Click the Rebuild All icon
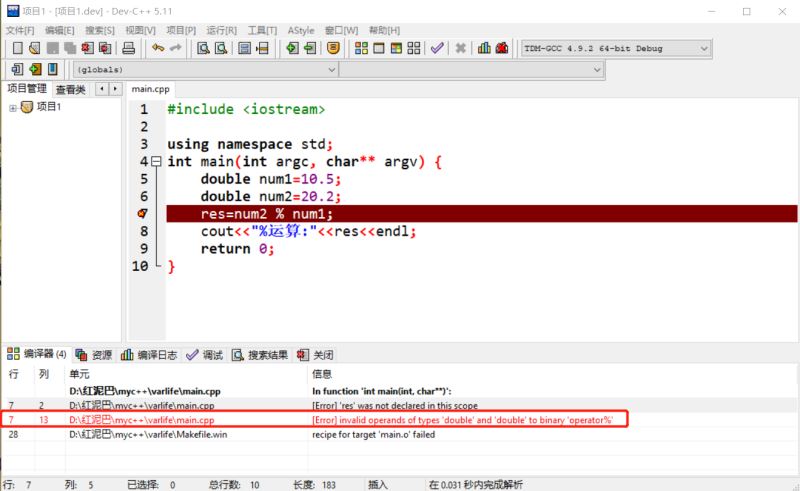The width and height of the screenshot is (800, 491). [x=414, y=48]
